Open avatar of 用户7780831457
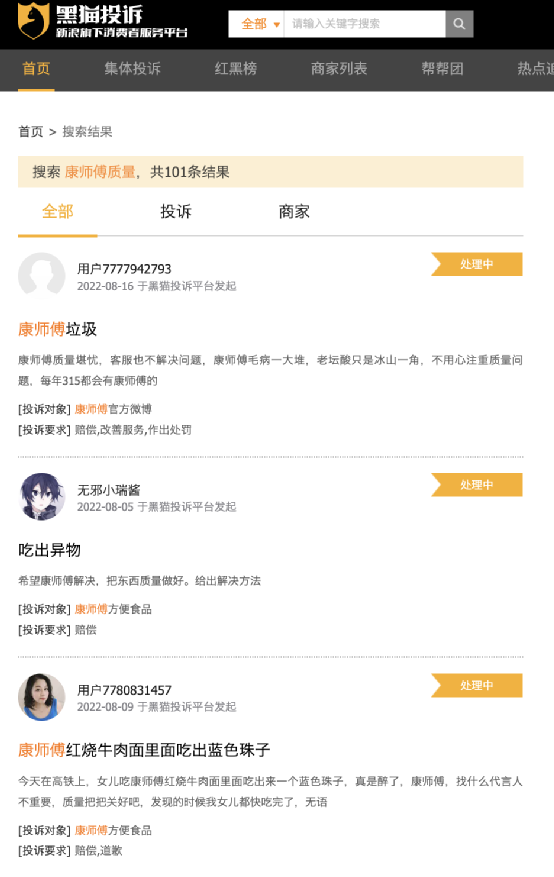This screenshot has height=877, width=554. pos(41,697)
